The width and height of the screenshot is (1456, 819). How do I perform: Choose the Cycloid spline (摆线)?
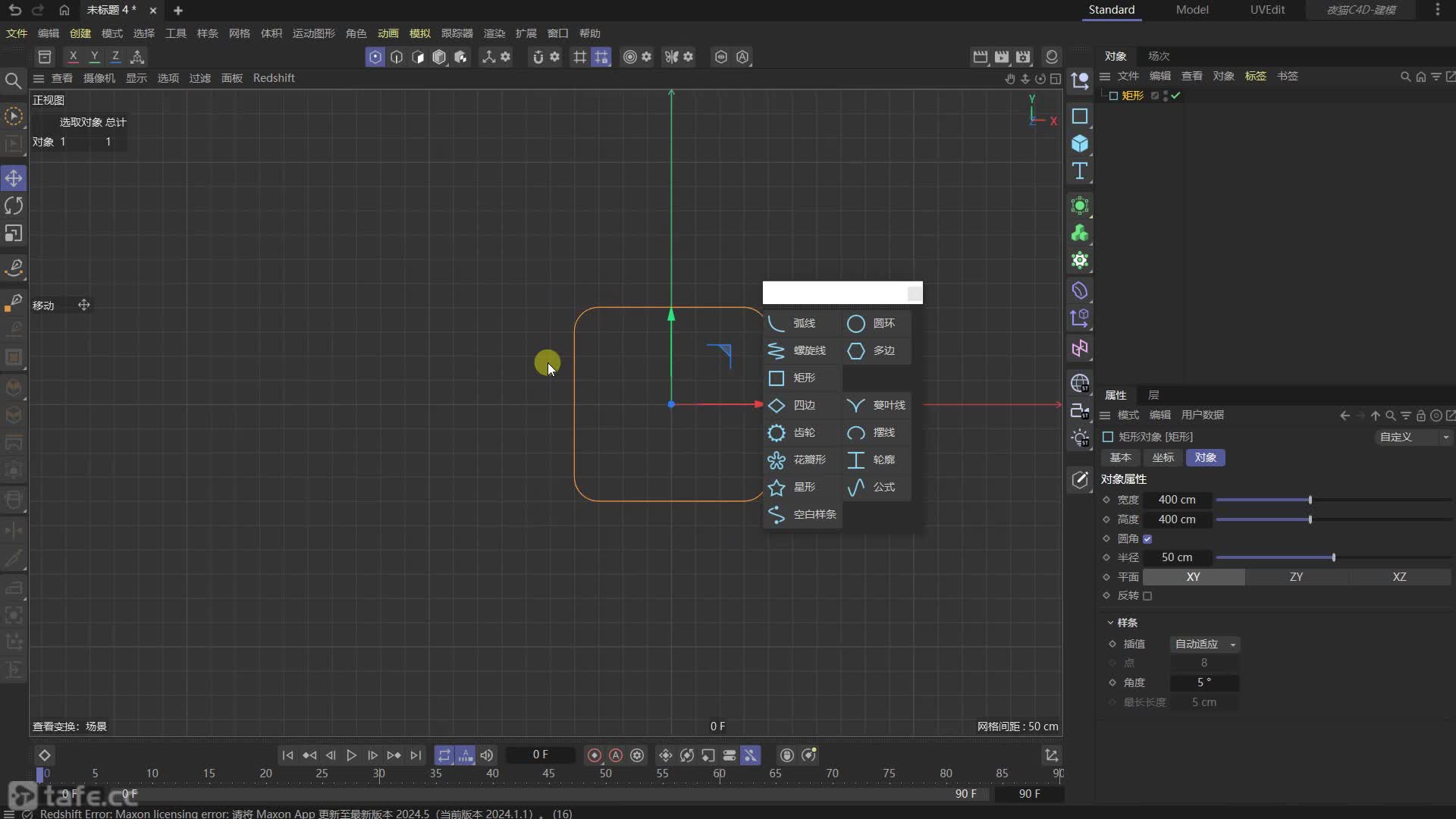point(876,432)
